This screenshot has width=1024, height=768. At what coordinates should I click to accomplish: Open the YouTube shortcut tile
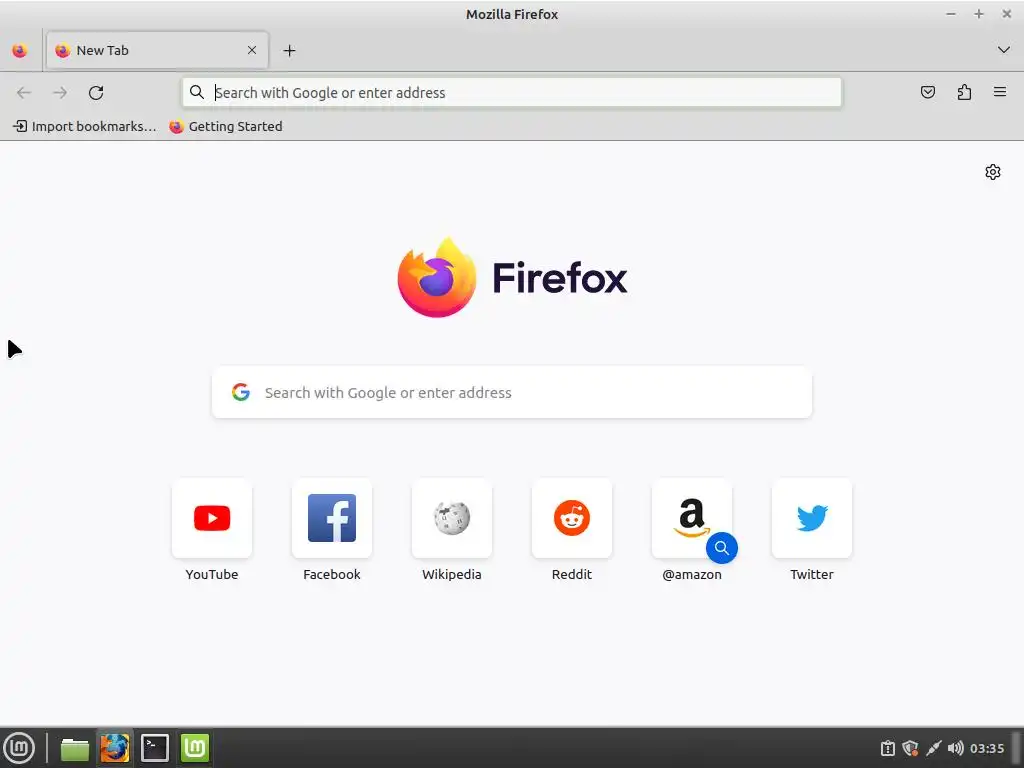(212, 518)
